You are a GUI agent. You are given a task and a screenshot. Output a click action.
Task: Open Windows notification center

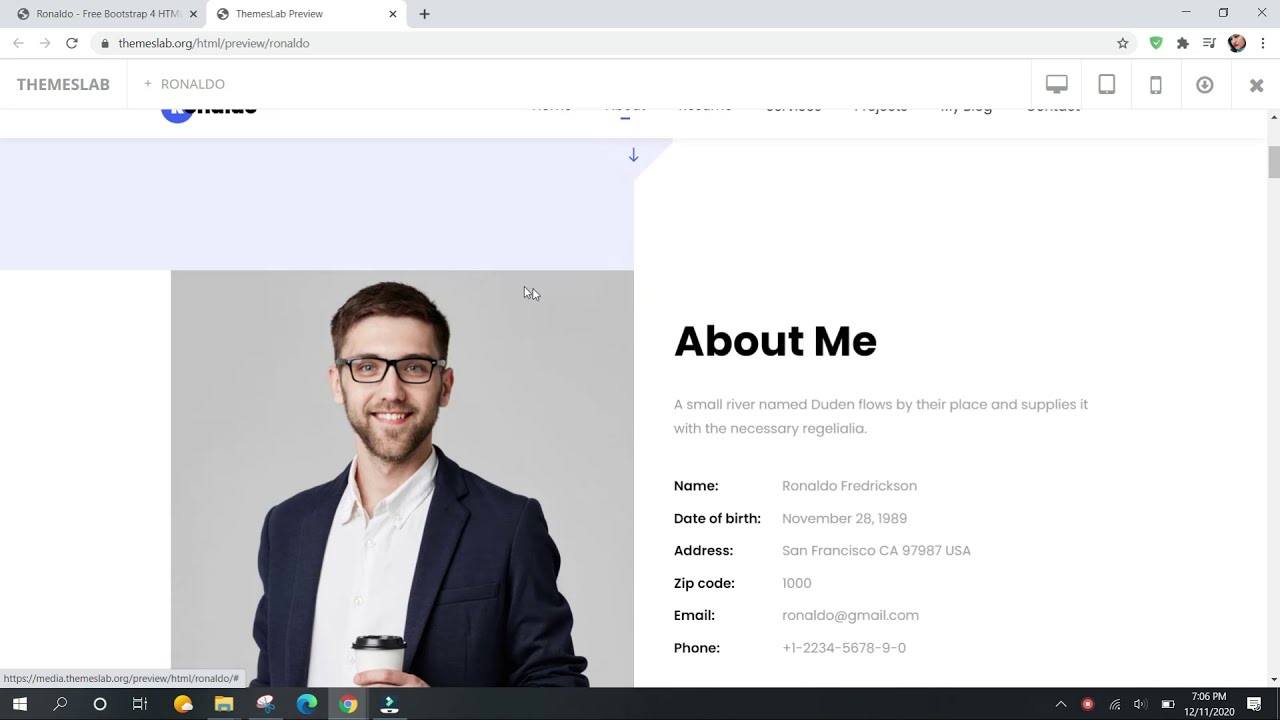[1255, 704]
